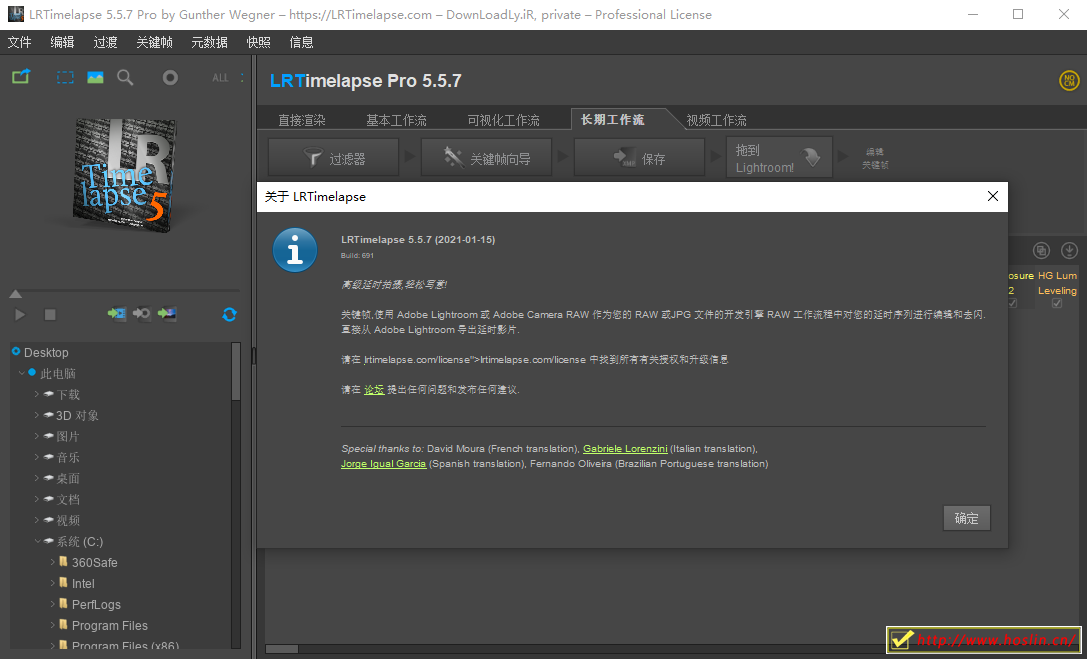Toggle the Exposure 2 column checkbox

click(x=1012, y=303)
